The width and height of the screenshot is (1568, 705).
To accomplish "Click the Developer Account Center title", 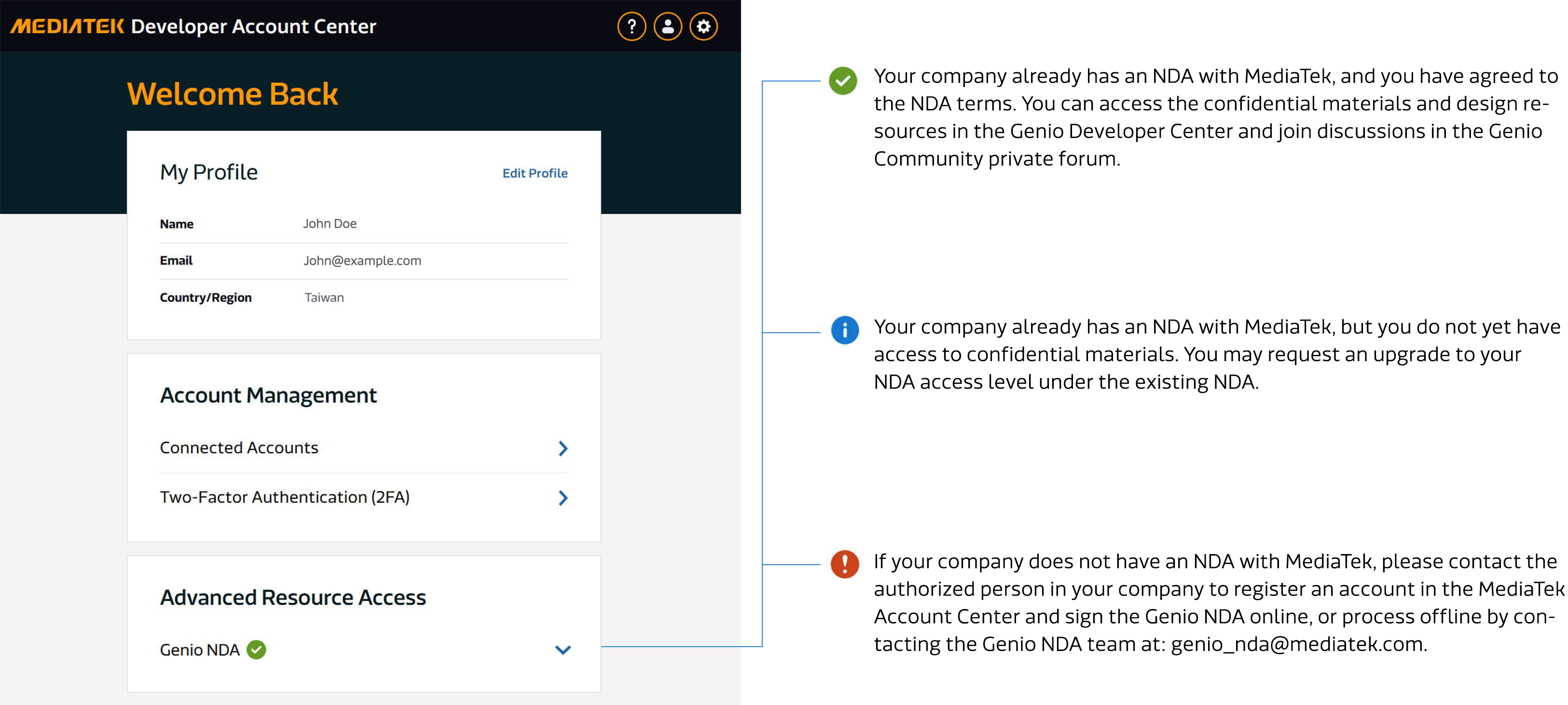I will tap(254, 27).
